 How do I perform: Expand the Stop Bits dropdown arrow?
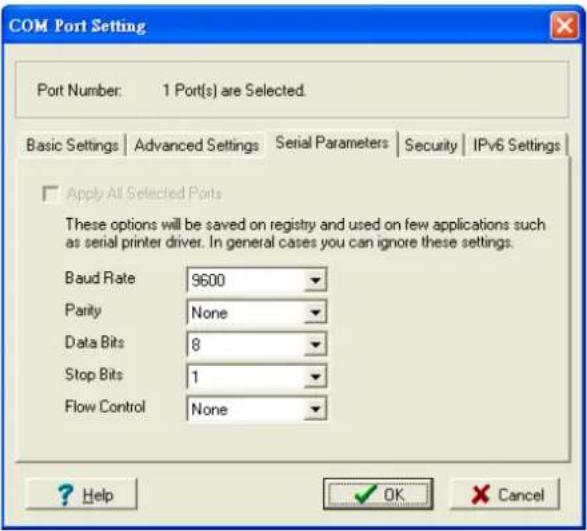coord(315,376)
